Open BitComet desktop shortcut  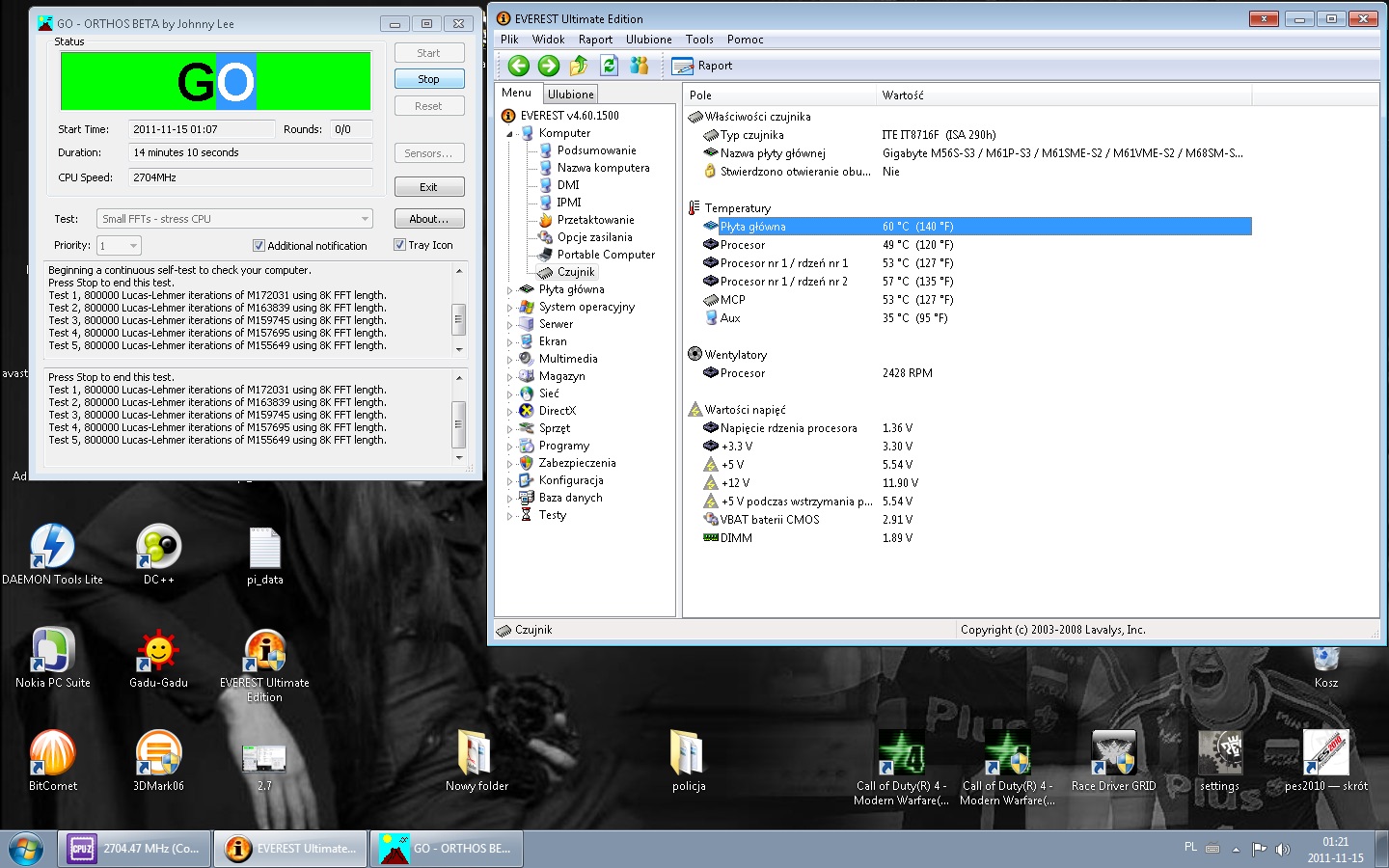point(52,761)
